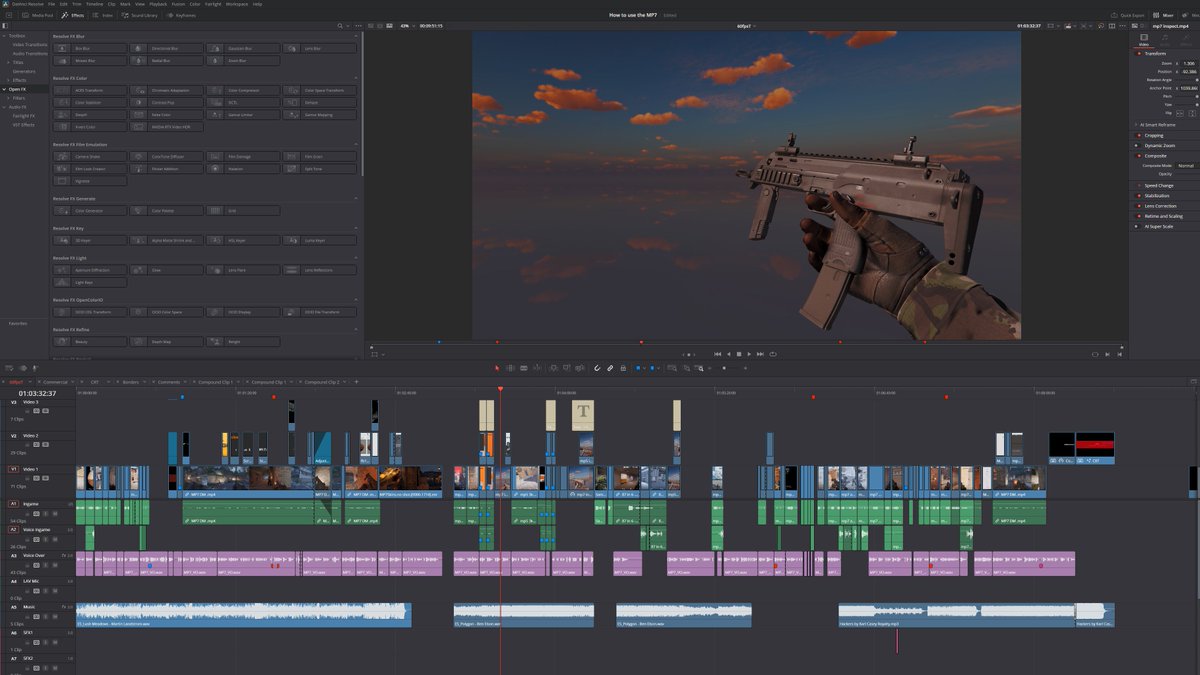Open the Sound Library panel
This screenshot has height=675, width=1200.
coord(141,16)
